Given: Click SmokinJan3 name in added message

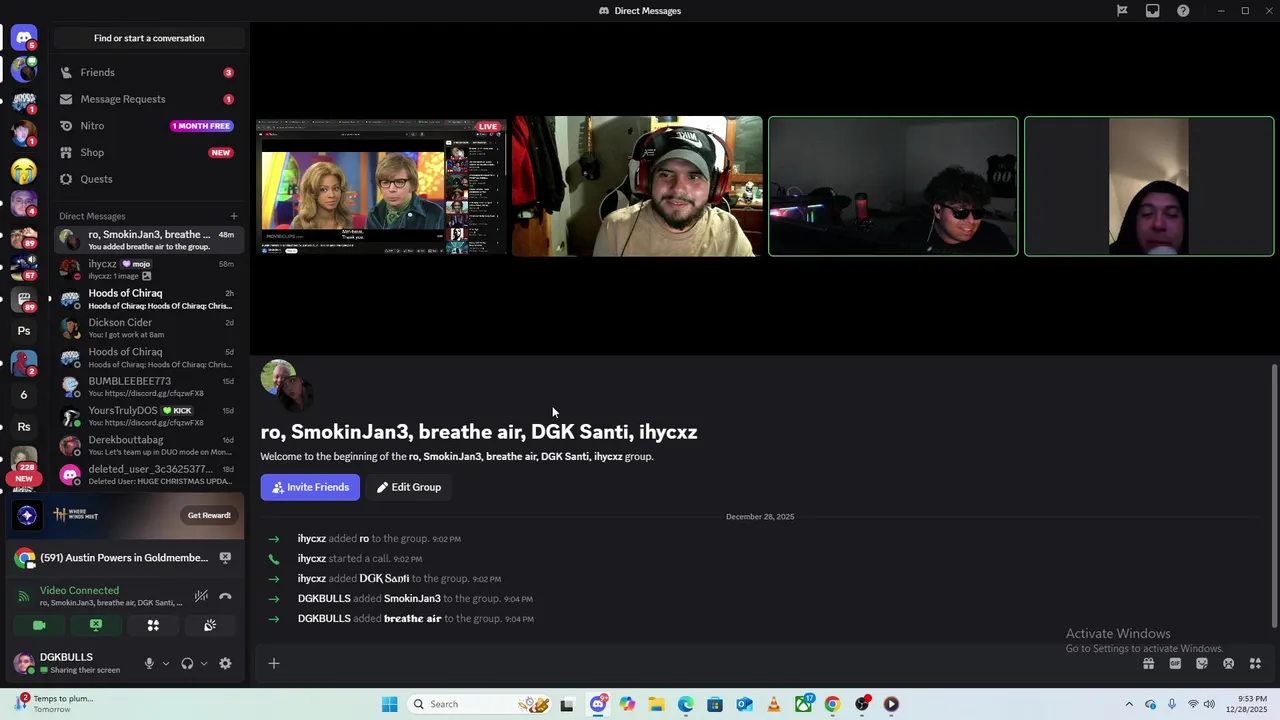Looking at the screenshot, I should [412, 598].
